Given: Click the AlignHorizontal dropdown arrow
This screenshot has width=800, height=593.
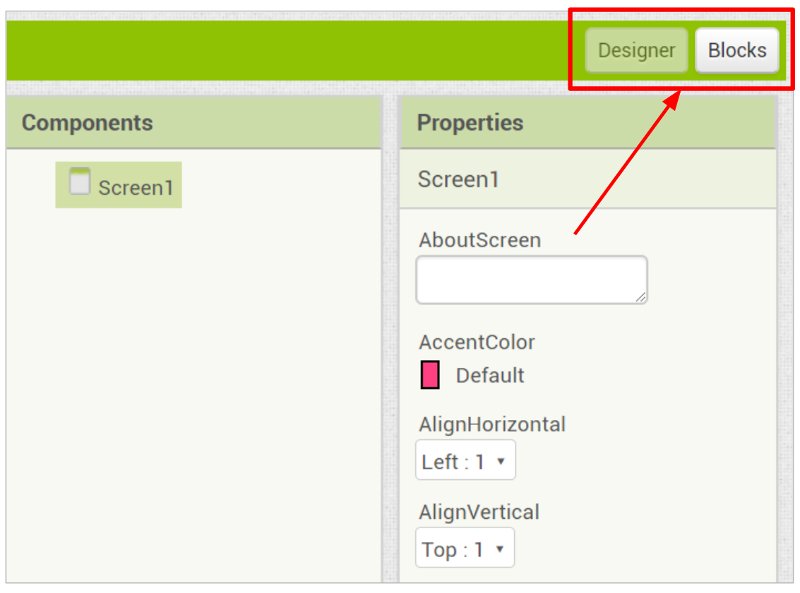Looking at the screenshot, I should coord(501,461).
